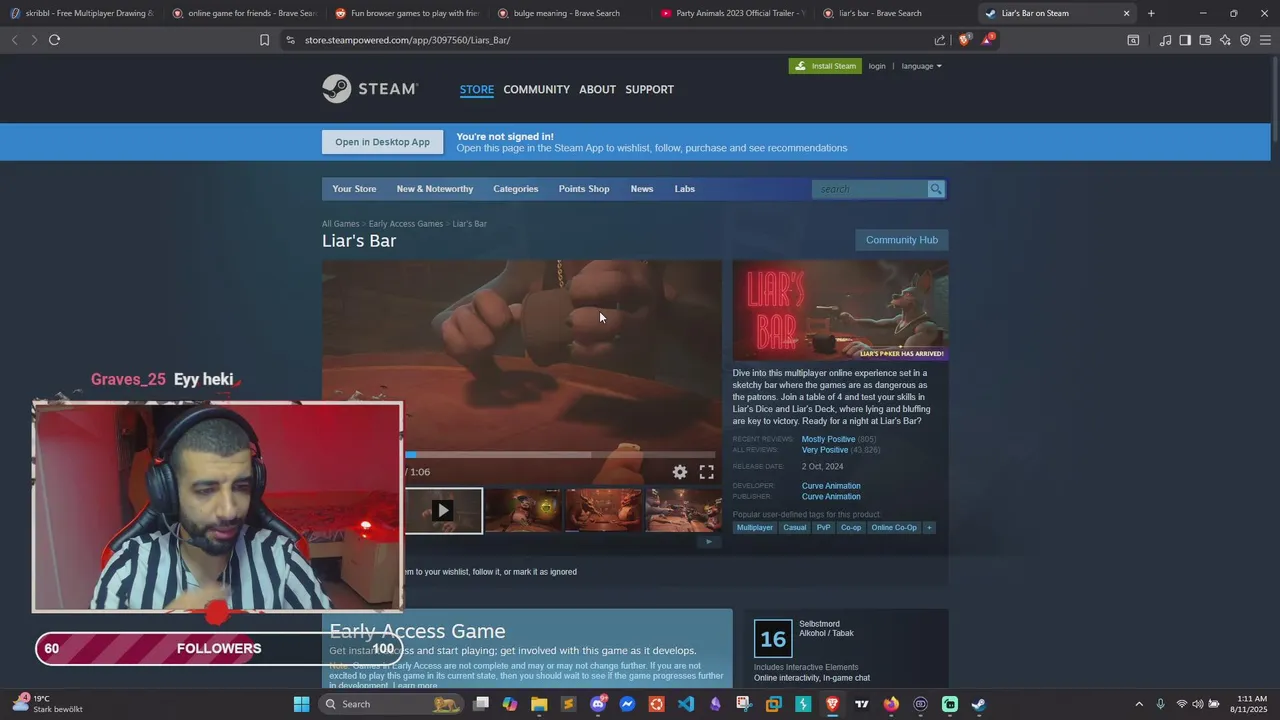The image size is (1280, 720).
Task: Click the Liar's Bar header capsule image
Action: (x=840, y=310)
